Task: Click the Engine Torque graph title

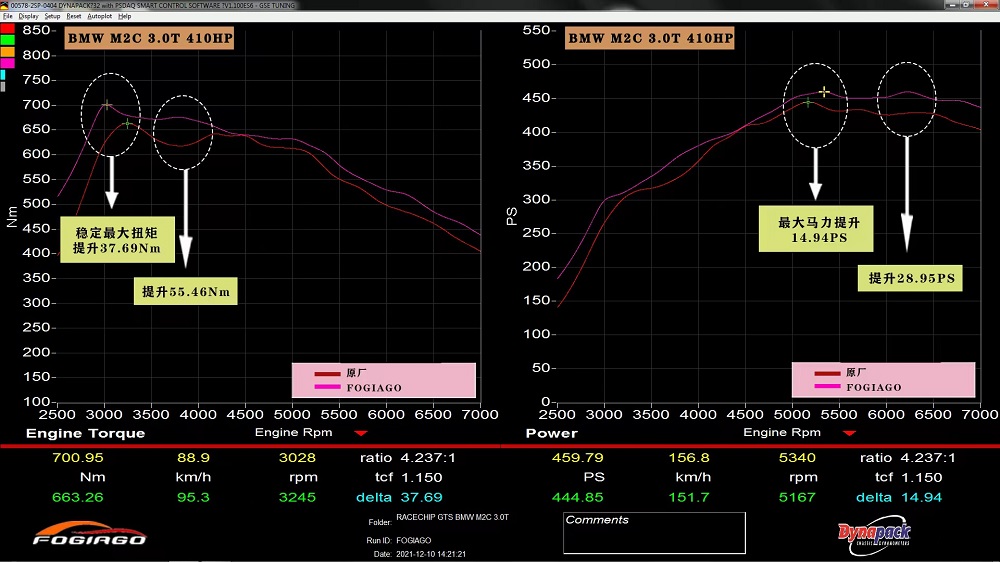Action: click(85, 433)
